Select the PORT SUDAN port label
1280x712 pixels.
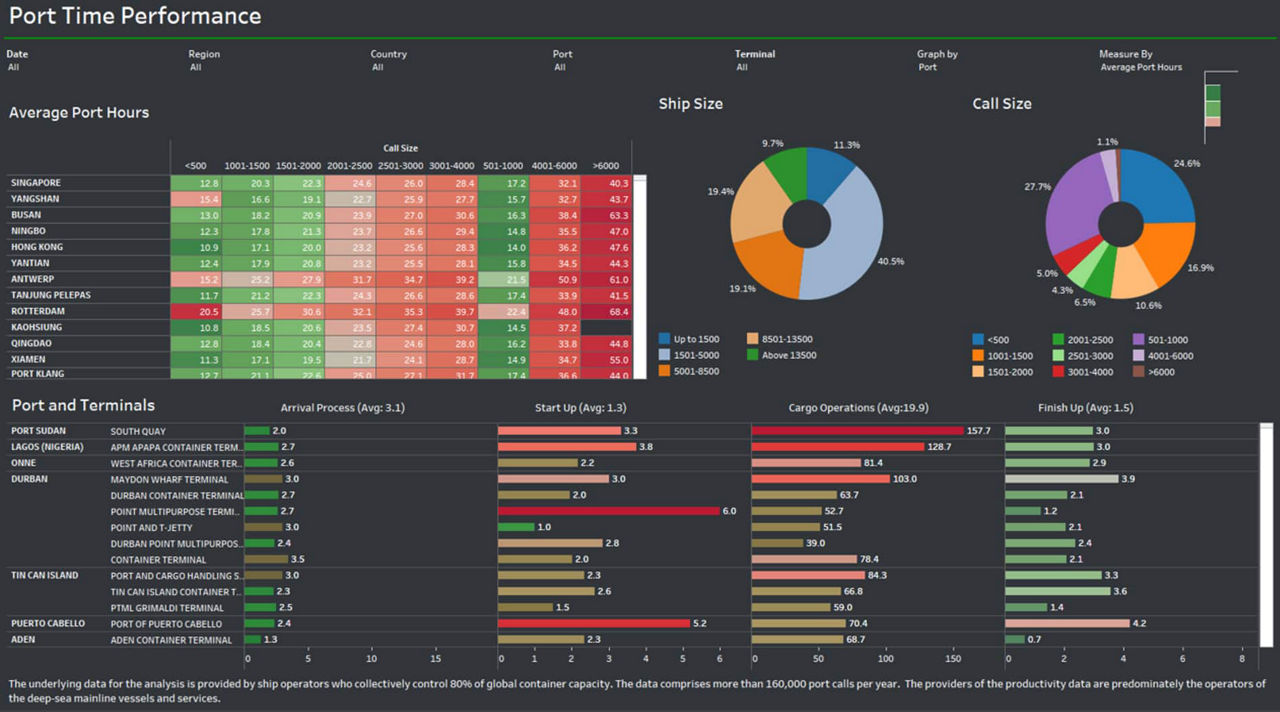pos(39,431)
